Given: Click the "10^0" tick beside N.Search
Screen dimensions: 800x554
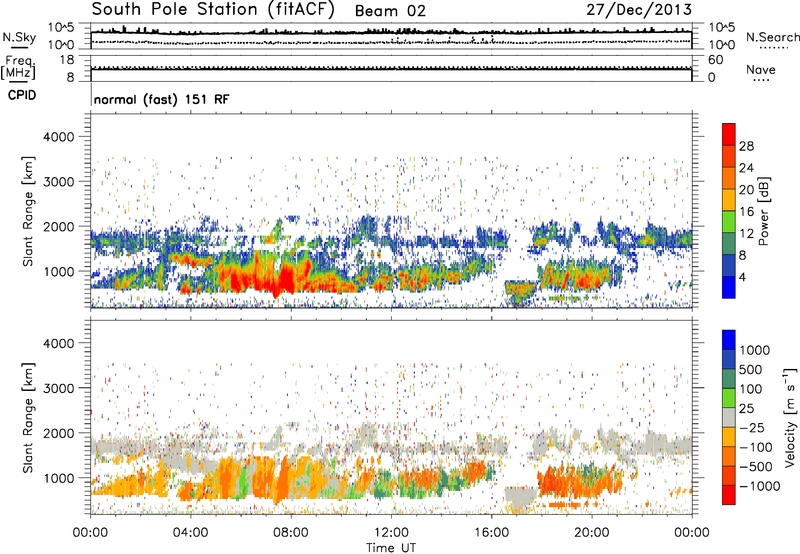Looking at the screenshot, I should (x=722, y=45).
